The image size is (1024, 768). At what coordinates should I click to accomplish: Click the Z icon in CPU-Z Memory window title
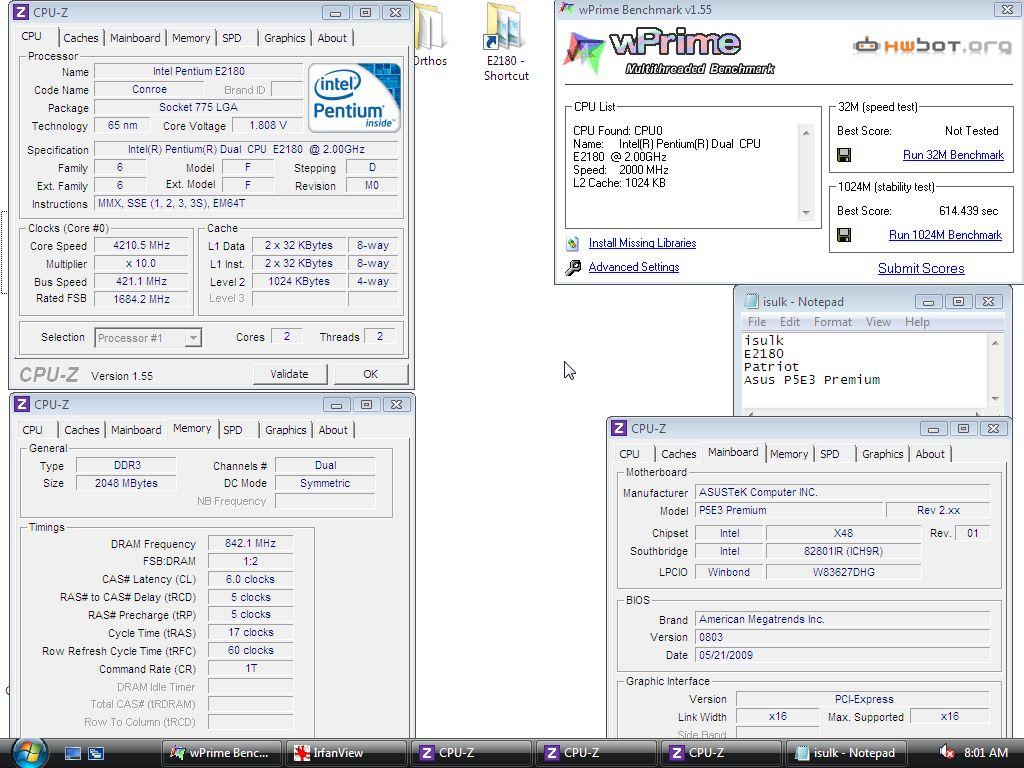[22, 404]
